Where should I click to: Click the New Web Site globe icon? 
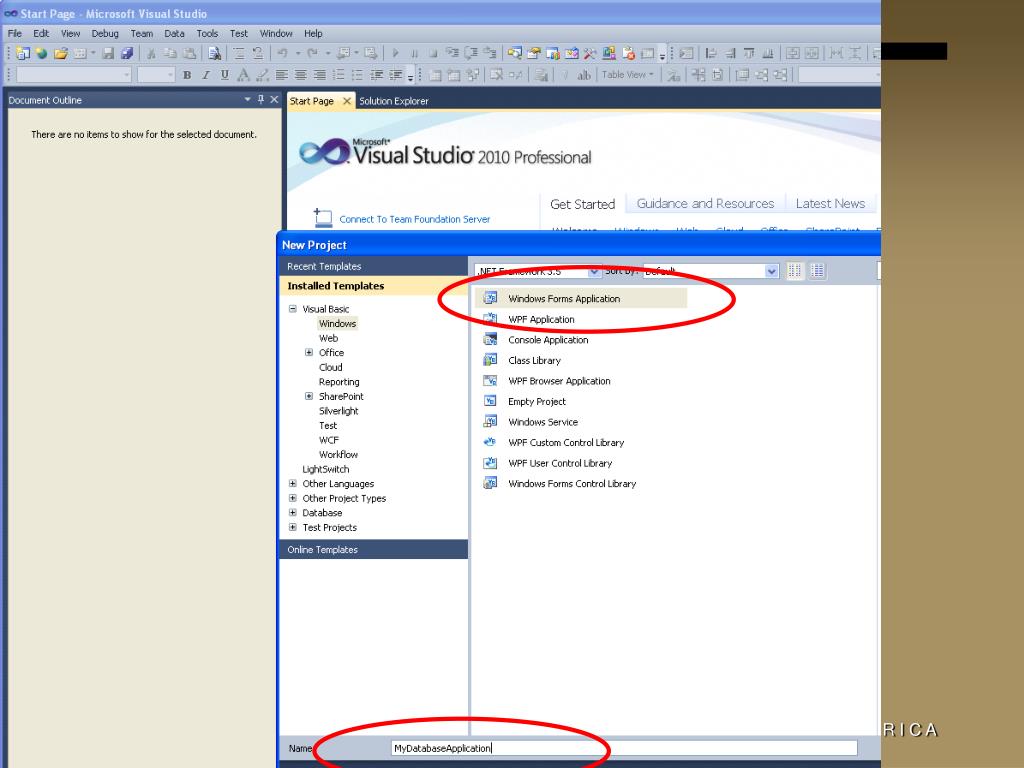(x=42, y=54)
